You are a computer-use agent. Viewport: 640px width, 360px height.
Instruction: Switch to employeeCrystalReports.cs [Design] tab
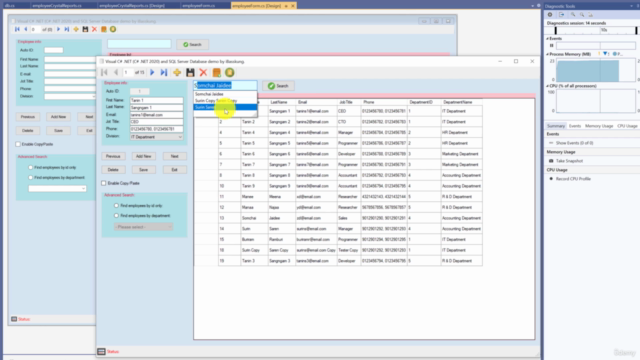[132, 6]
